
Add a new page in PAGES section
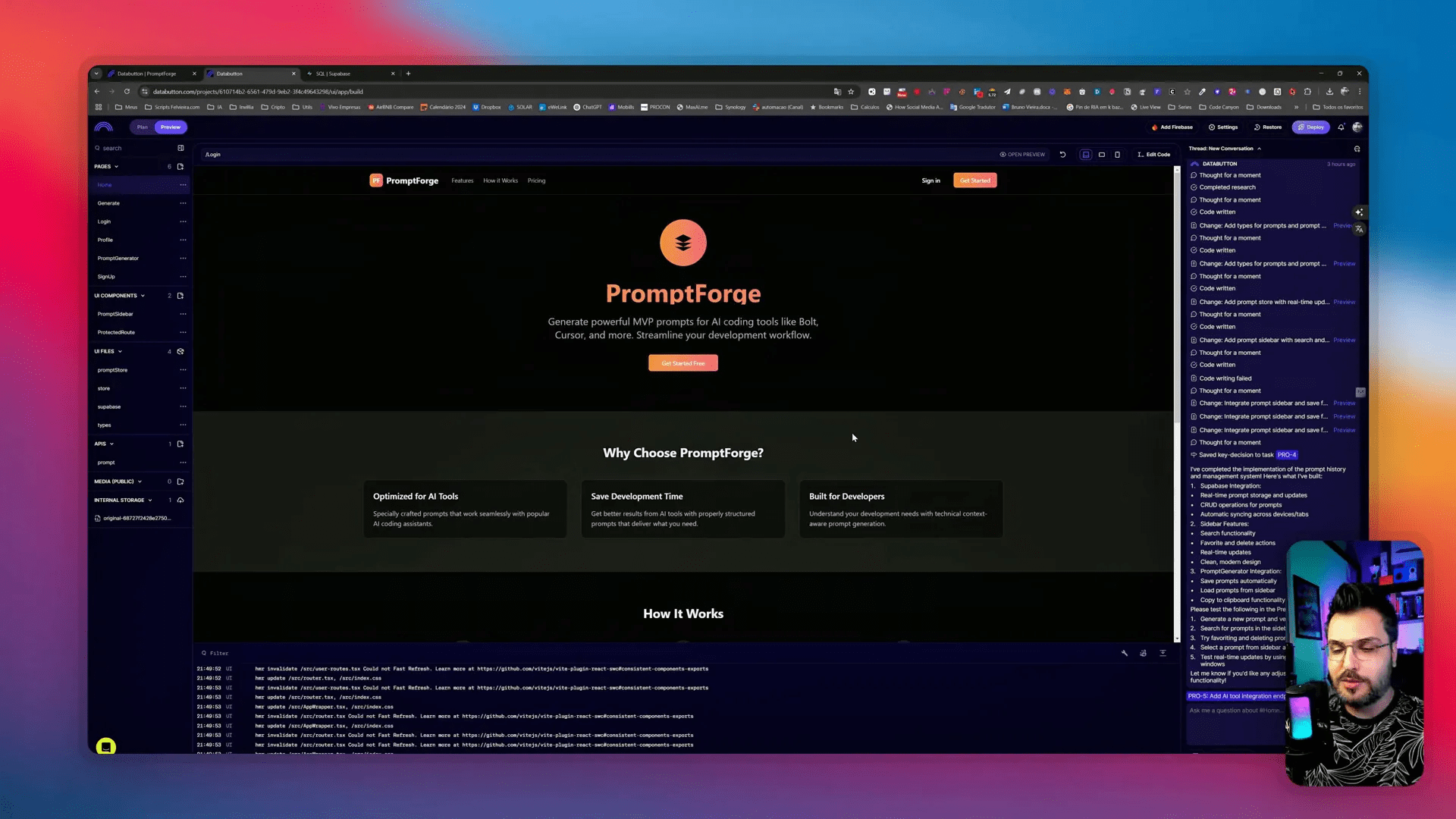[x=180, y=166]
